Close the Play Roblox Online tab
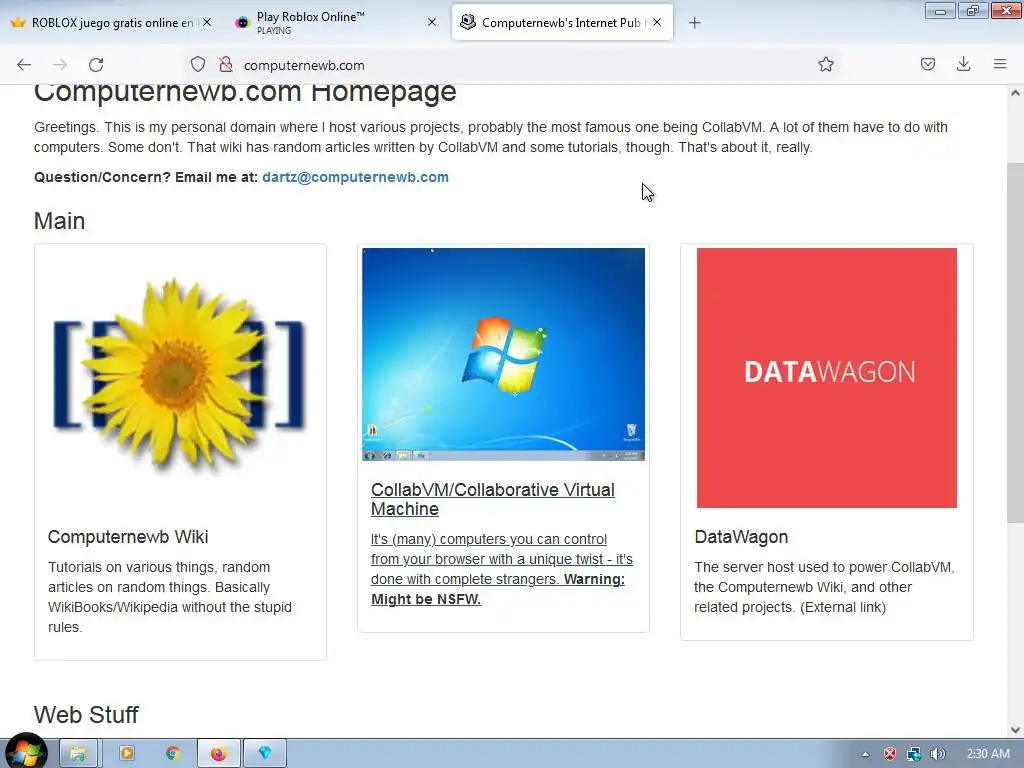Screen dimensions: 1024x768 tap(432, 22)
